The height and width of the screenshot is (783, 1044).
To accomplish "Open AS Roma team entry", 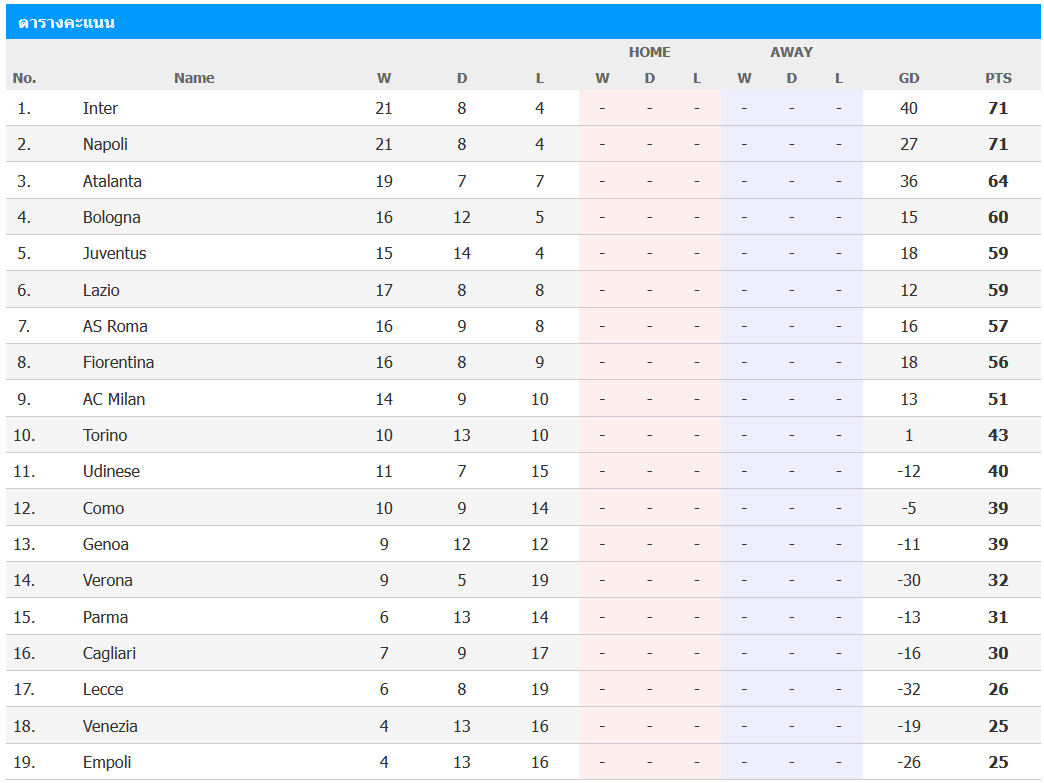I will 115,326.
